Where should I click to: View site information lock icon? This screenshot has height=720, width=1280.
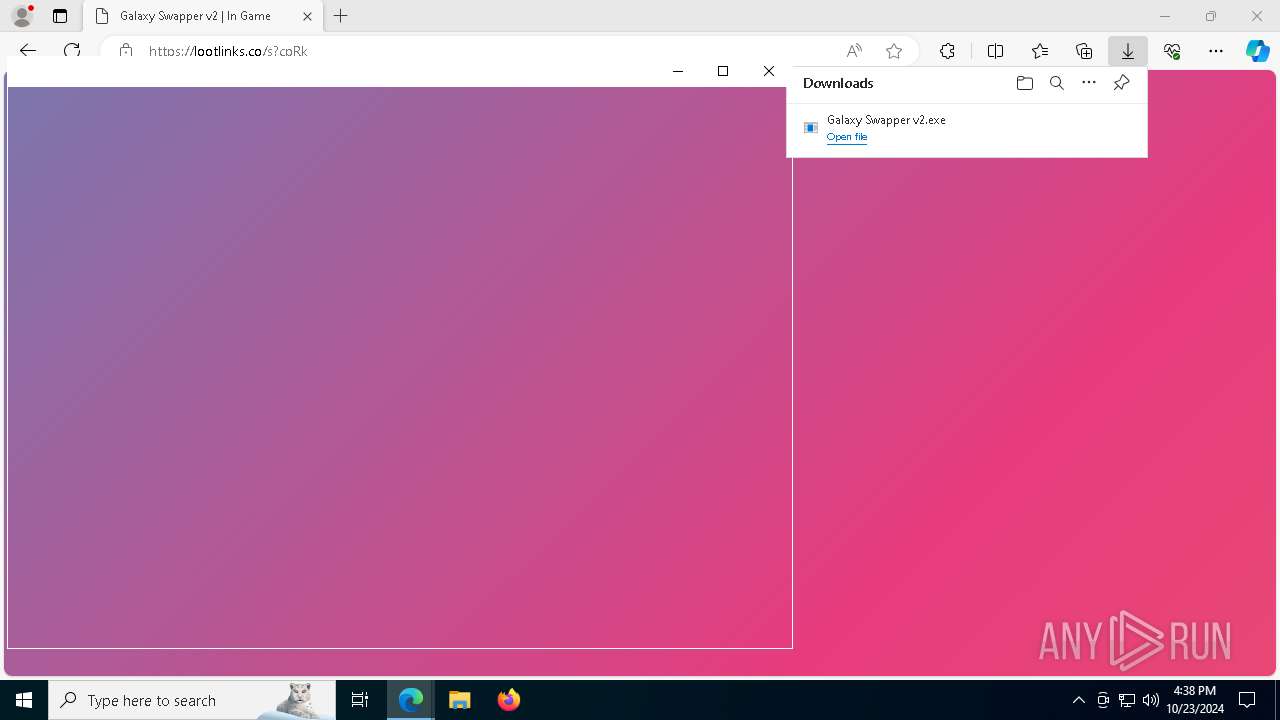pyautogui.click(x=126, y=51)
